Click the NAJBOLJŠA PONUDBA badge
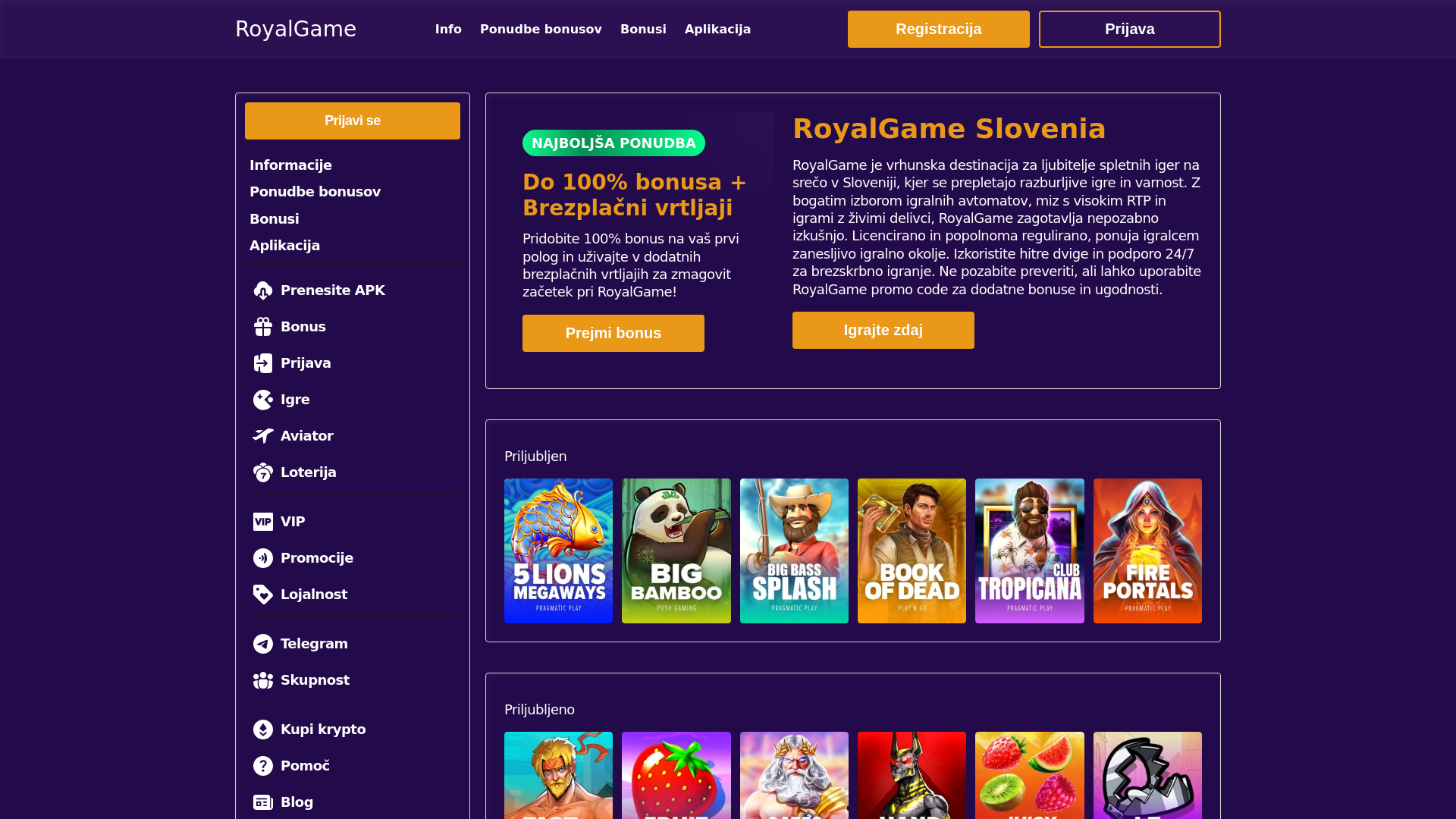 (x=613, y=143)
